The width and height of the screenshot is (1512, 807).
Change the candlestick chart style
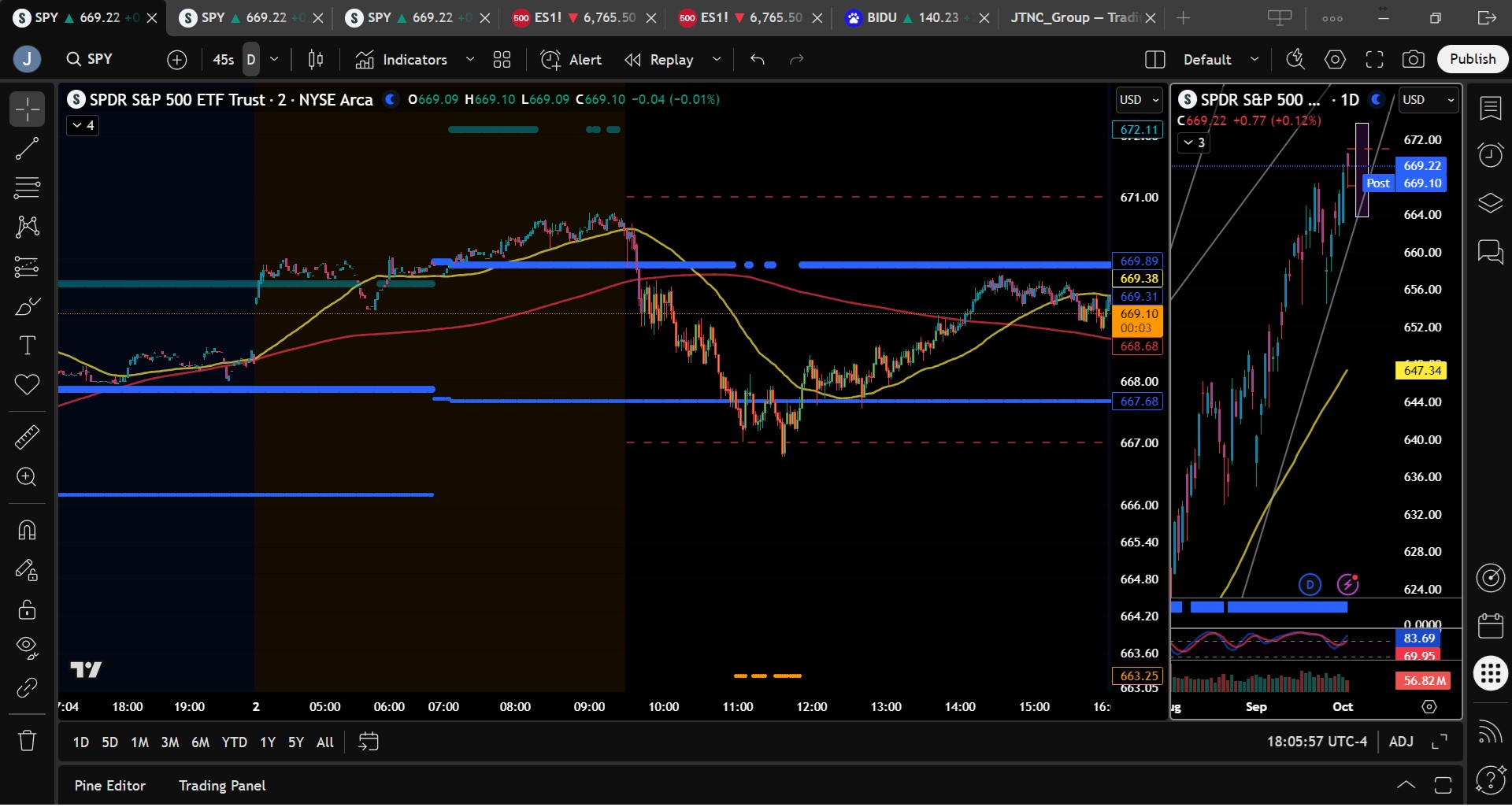point(316,59)
